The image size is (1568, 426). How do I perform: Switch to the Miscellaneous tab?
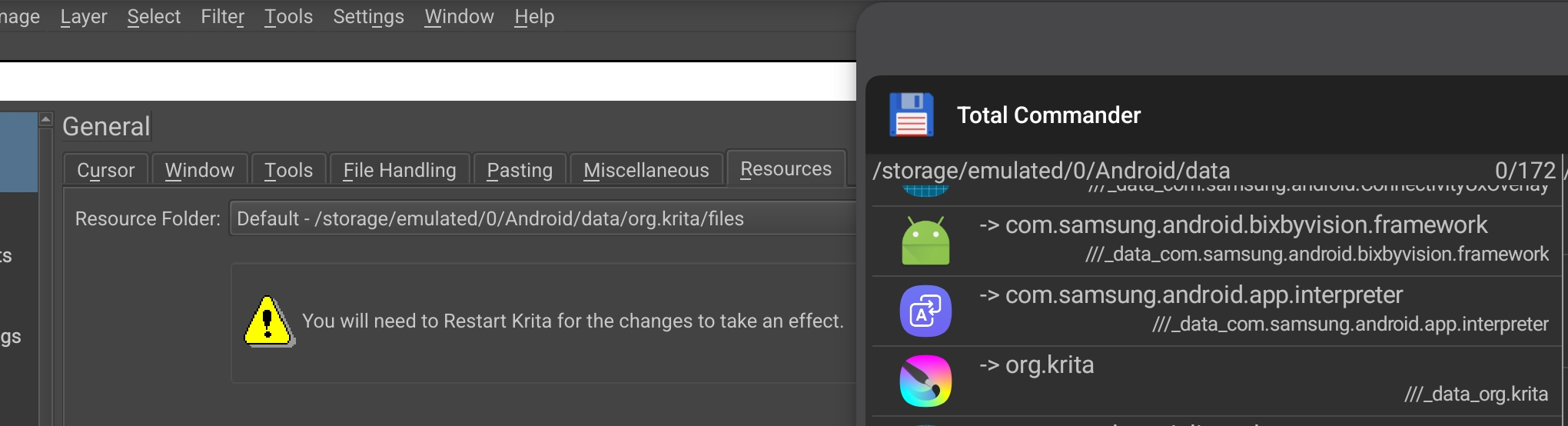pos(646,170)
